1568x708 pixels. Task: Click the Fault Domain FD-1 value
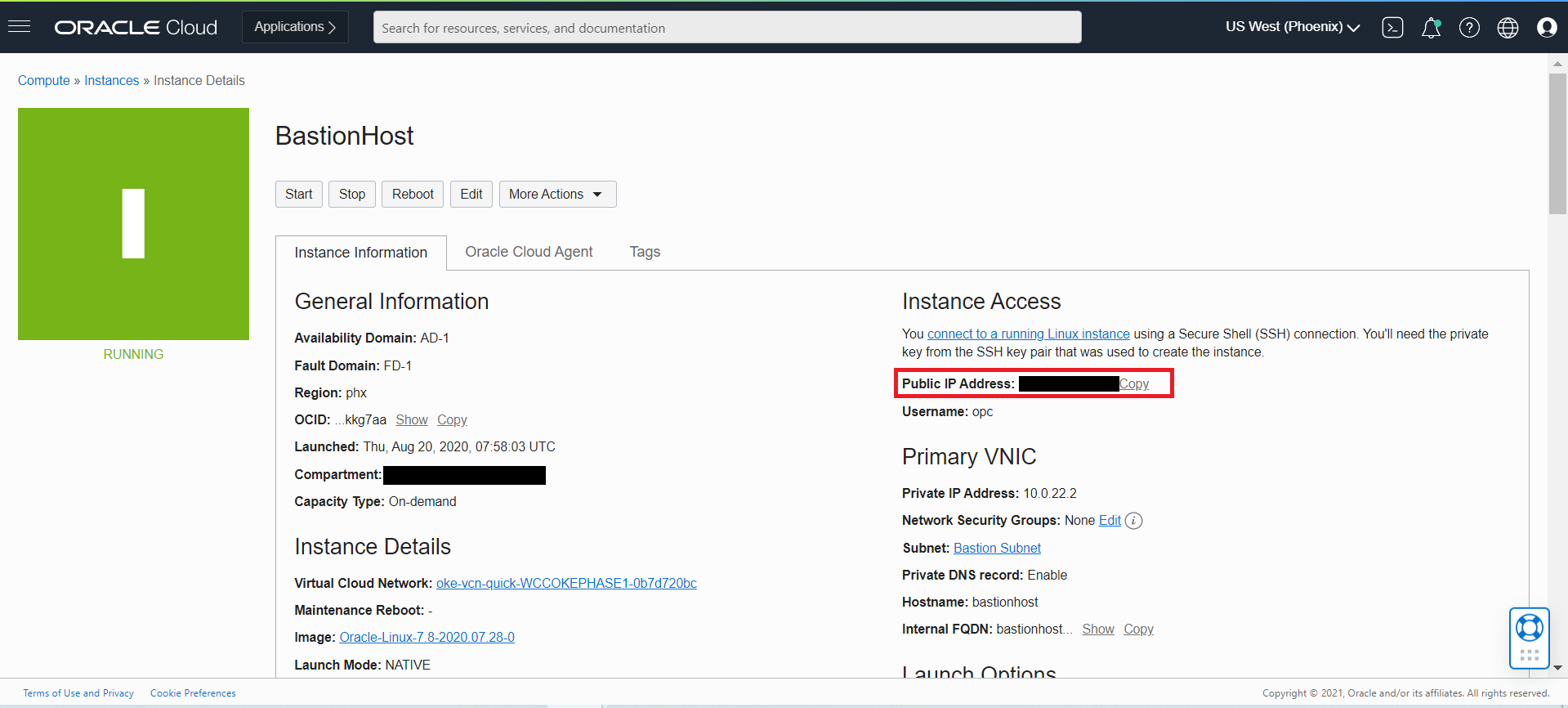(x=398, y=365)
